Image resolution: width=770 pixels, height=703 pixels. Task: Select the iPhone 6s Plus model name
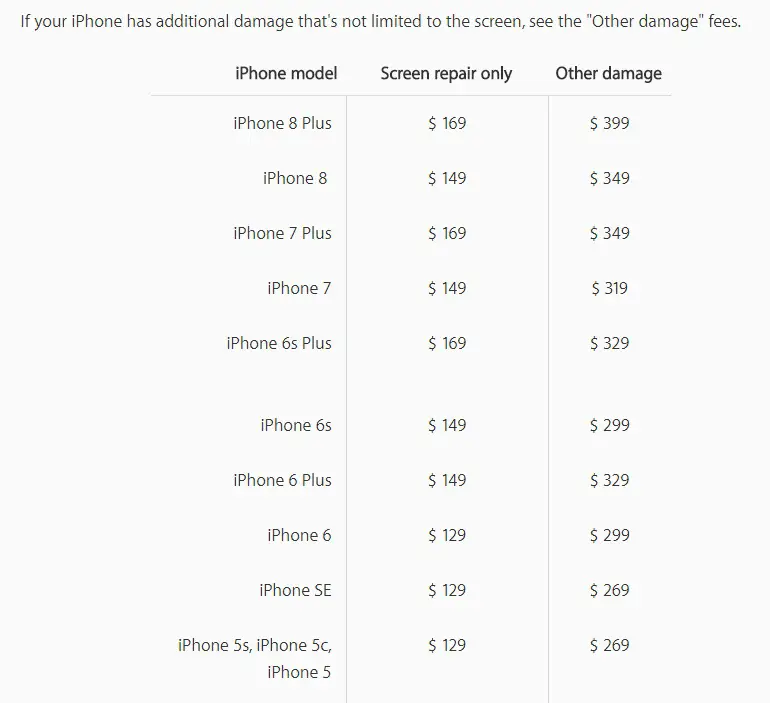pos(279,343)
